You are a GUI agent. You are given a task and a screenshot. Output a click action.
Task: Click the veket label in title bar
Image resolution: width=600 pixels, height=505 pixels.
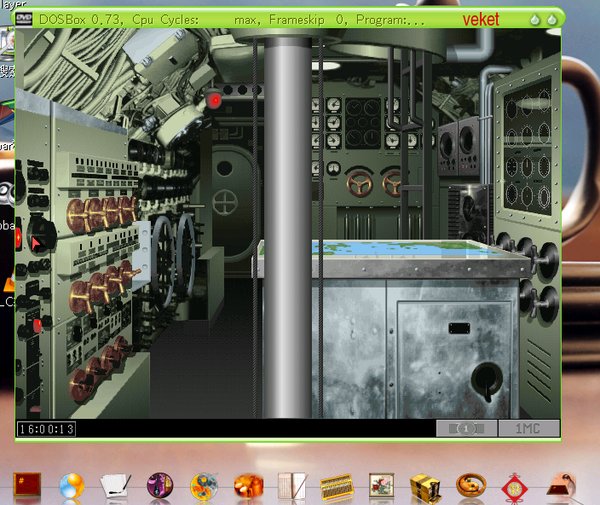click(x=481, y=20)
